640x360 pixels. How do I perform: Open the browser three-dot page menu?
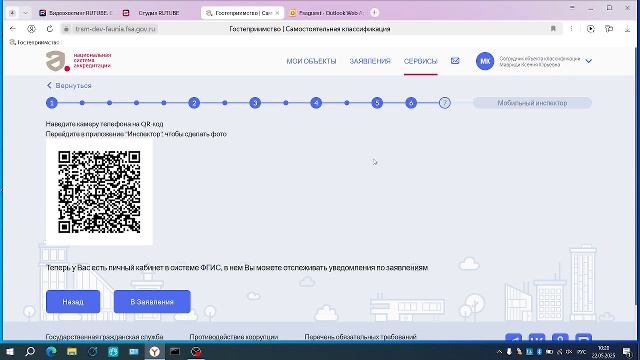tap(571, 29)
